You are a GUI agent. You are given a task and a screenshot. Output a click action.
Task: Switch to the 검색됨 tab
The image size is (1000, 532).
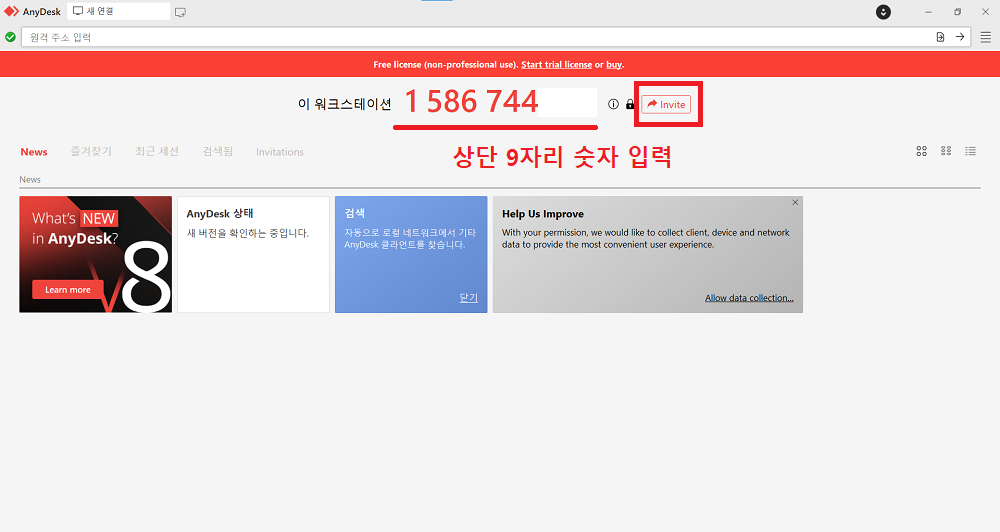pyautogui.click(x=217, y=152)
